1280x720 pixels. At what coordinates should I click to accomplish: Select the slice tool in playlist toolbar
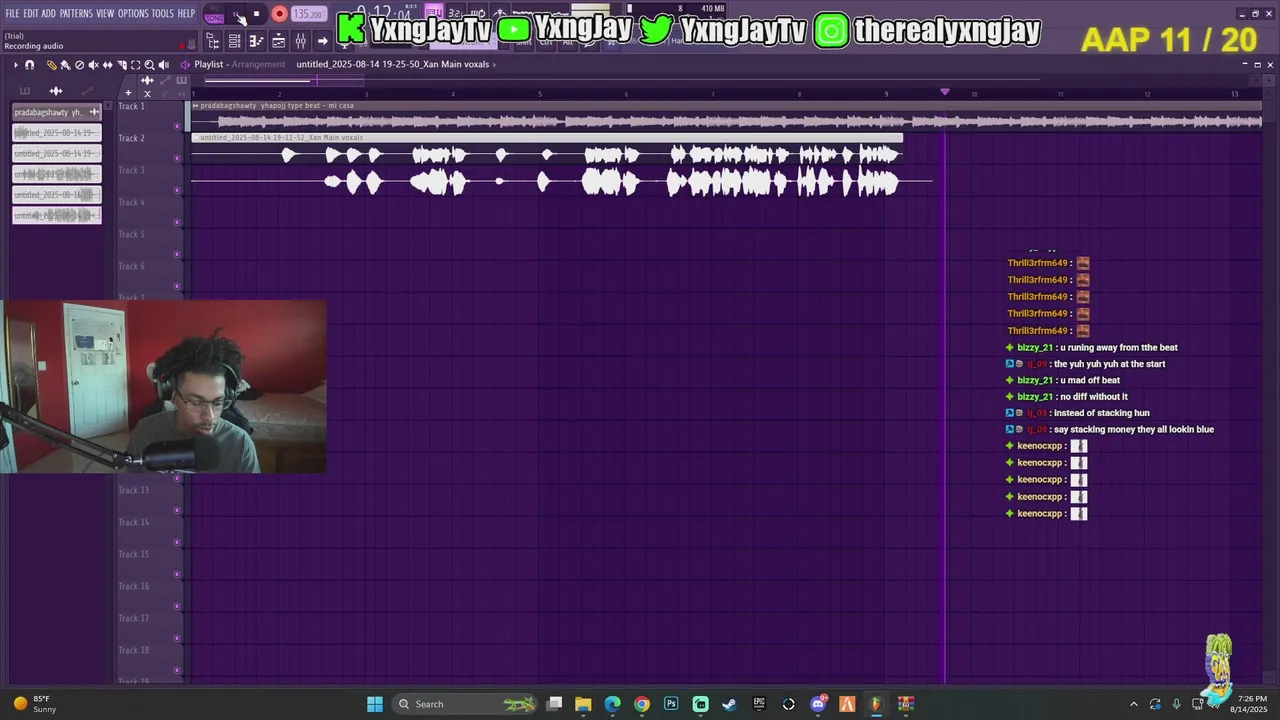(x=122, y=65)
